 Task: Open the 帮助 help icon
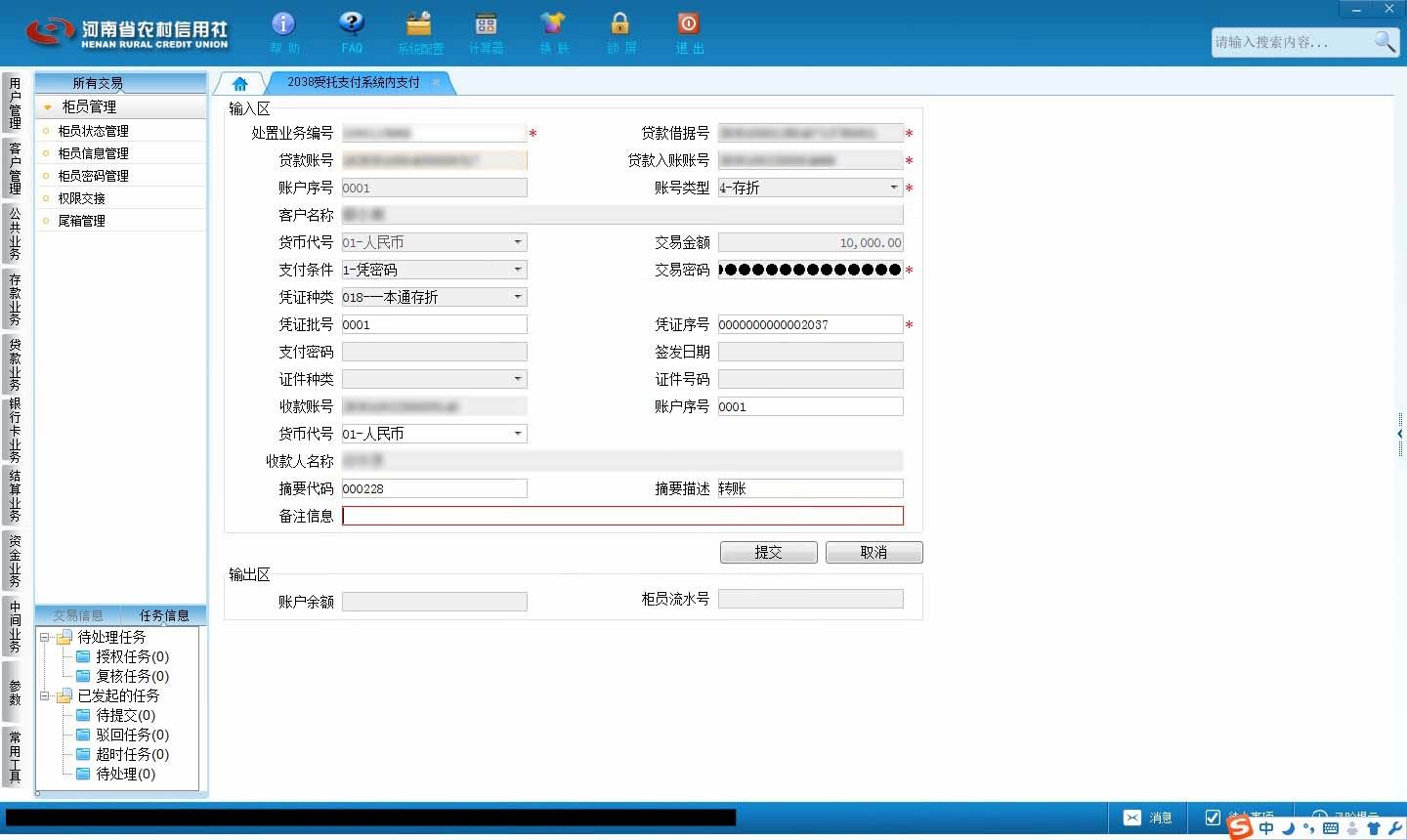pyautogui.click(x=283, y=23)
